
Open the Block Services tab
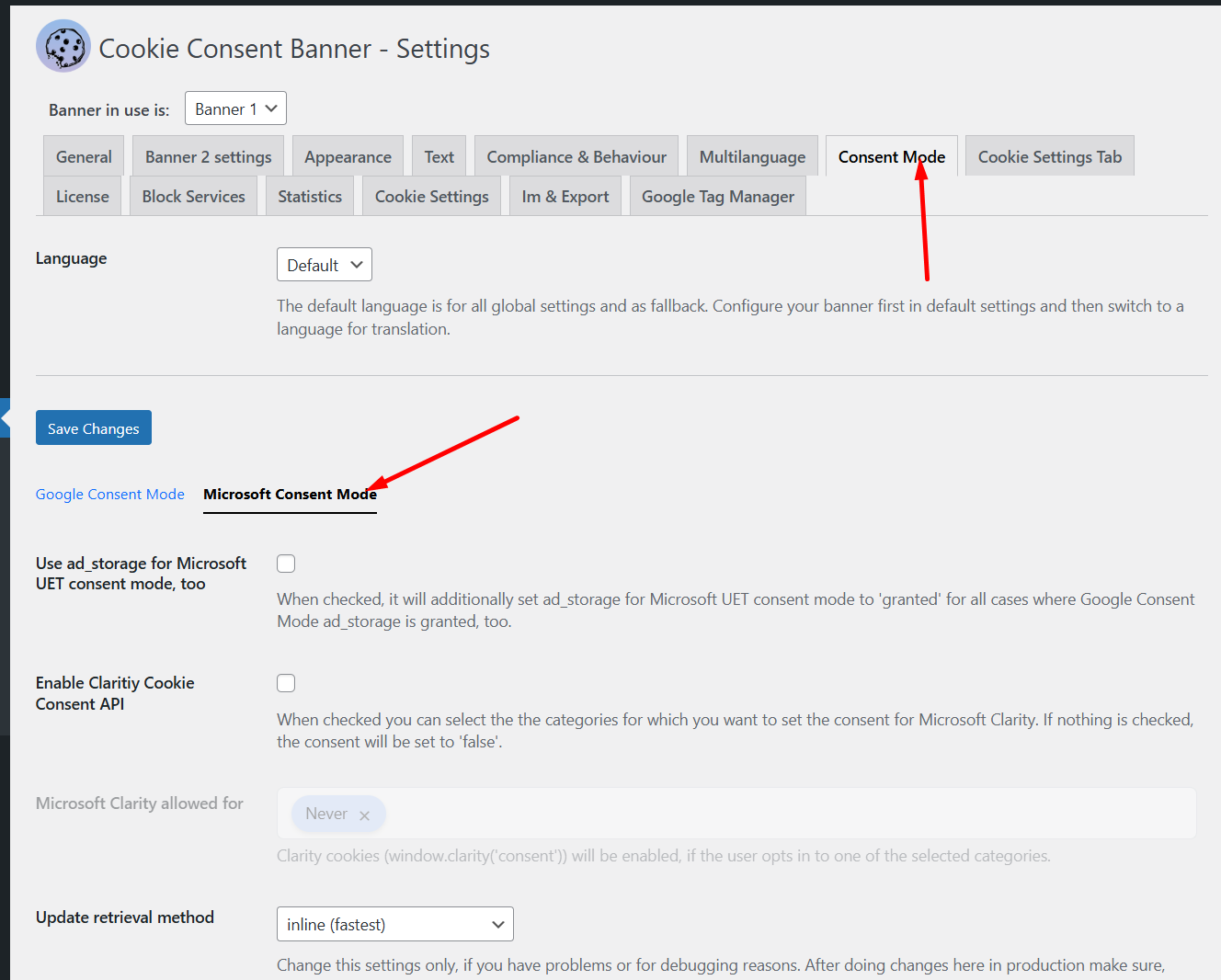pyautogui.click(x=193, y=196)
